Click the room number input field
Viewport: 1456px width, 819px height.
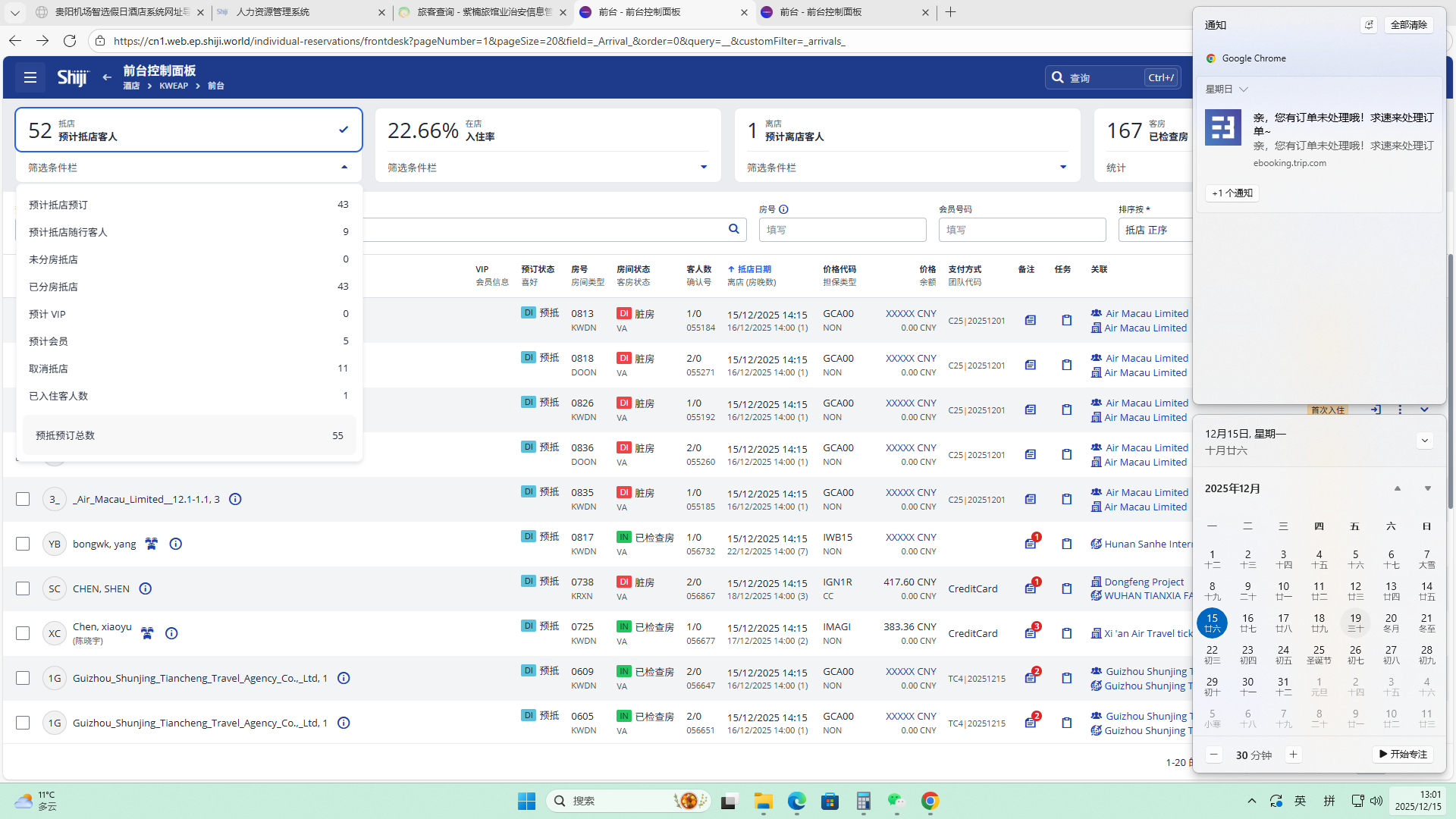pyautogui.click(x=842, y=230)
